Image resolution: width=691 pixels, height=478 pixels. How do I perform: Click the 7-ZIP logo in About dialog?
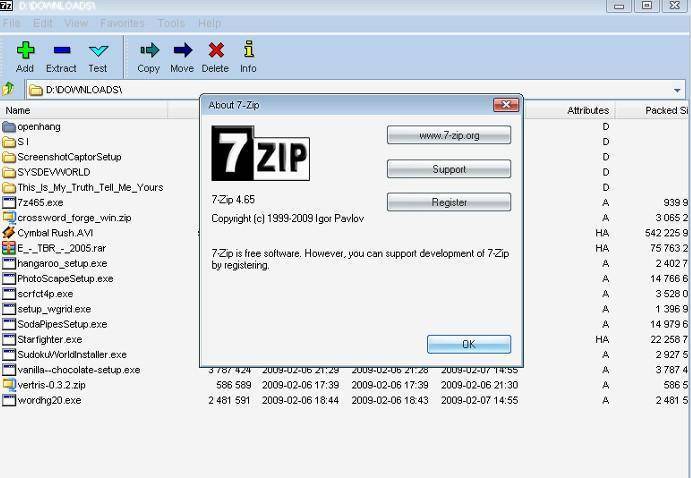(x=260, y=153)
